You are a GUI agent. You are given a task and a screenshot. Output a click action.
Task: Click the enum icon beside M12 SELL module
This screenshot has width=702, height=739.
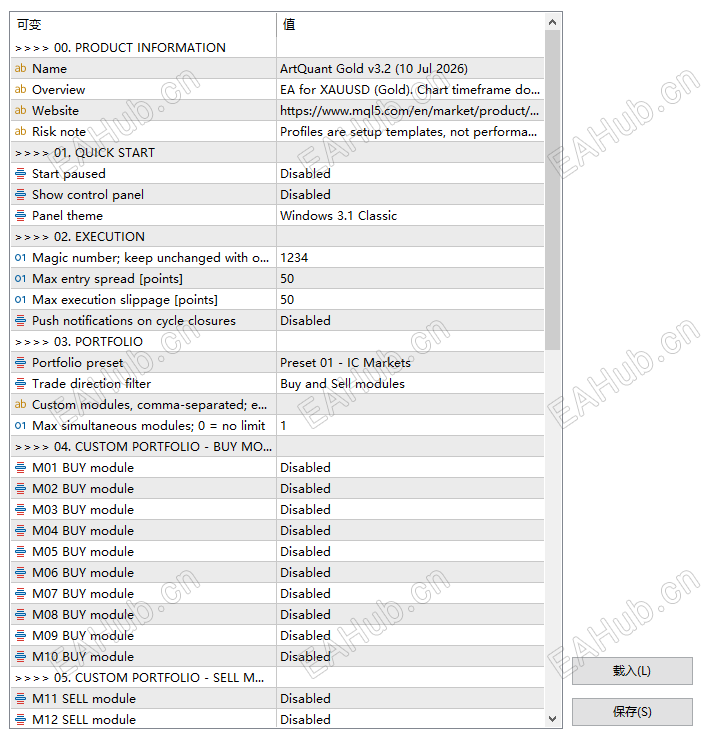coord(20,719)
